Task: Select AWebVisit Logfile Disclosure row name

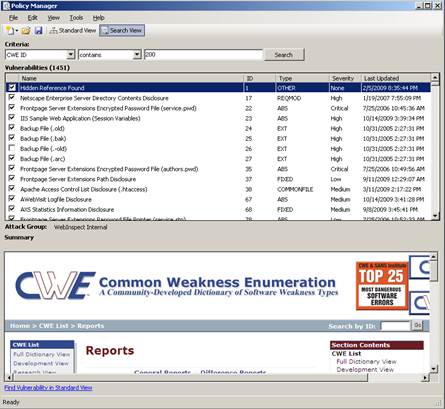Action: (56, 200)
